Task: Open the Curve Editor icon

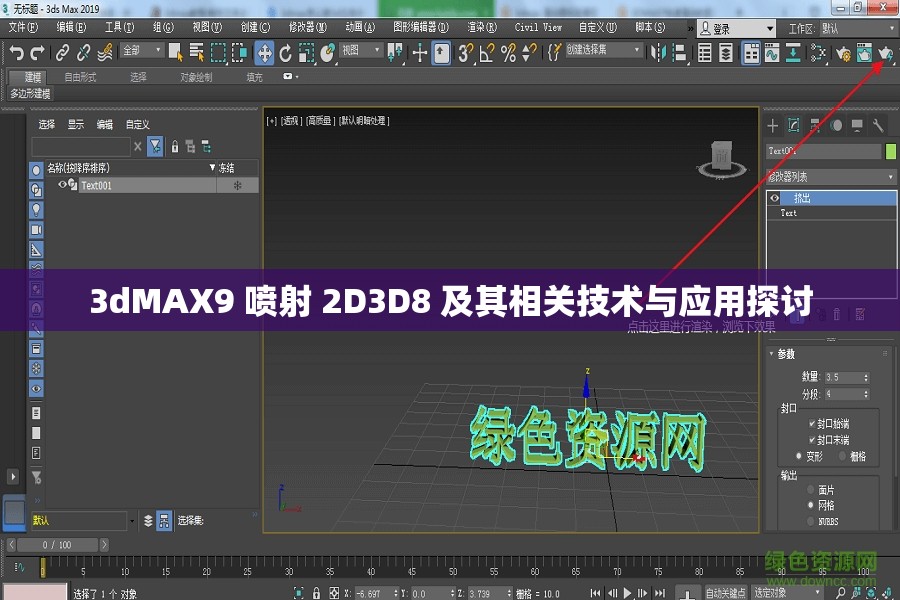Action: click(772, 53)
